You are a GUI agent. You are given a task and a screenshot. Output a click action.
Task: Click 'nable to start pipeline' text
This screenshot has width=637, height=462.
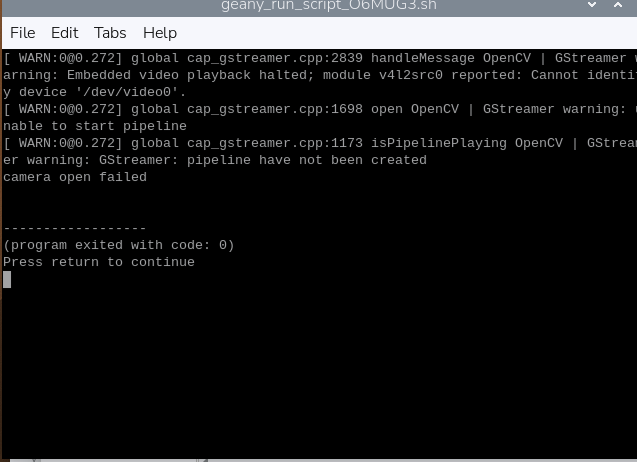[95, 126]
